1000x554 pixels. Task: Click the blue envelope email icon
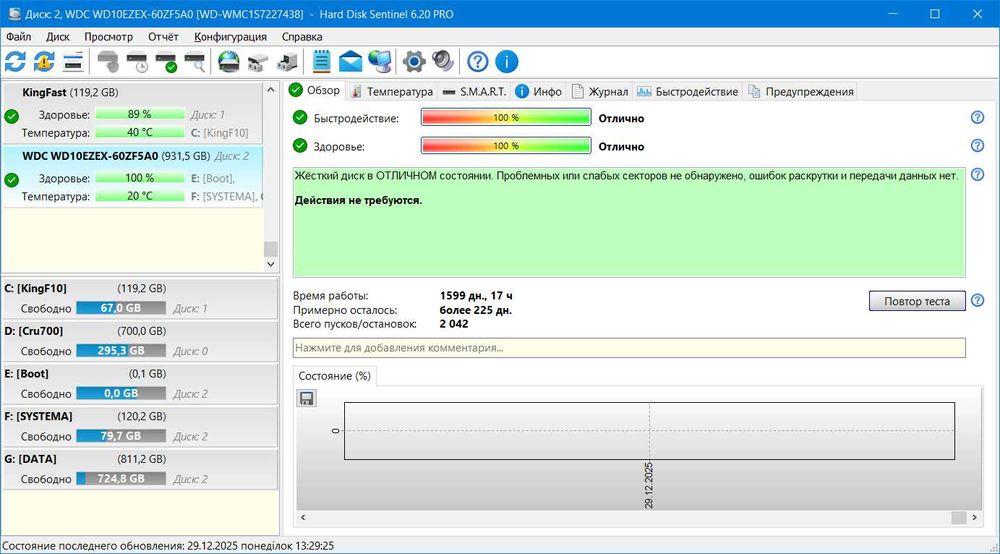(350, 62)
